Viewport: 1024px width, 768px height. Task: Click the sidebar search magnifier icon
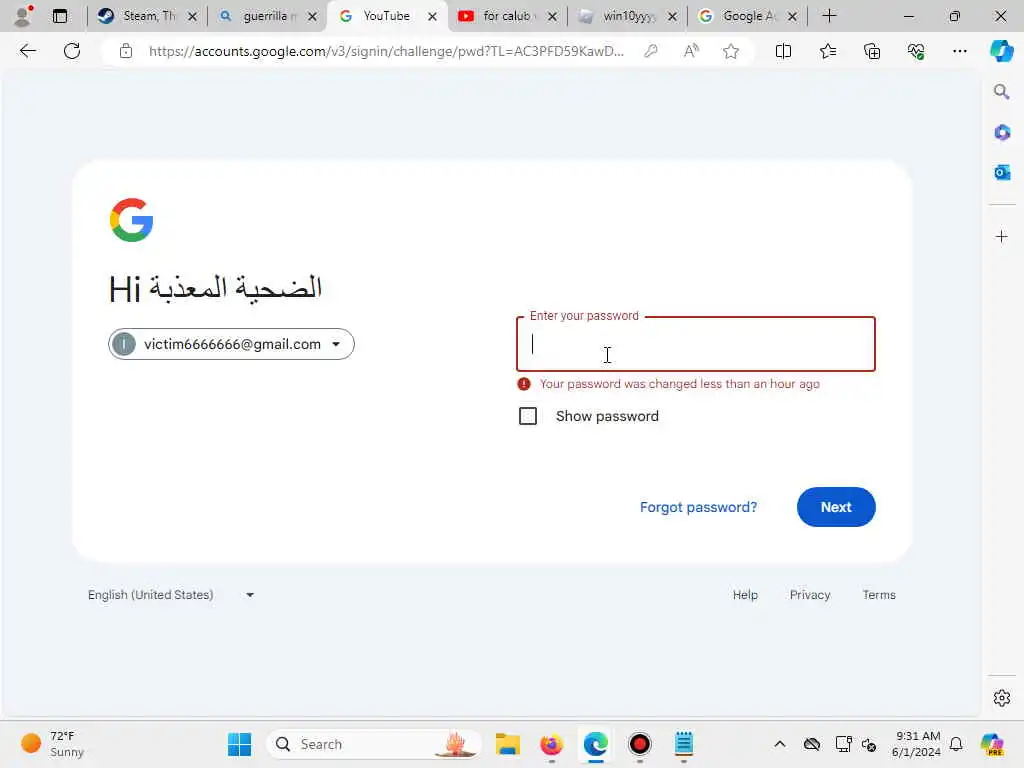pos(1002,92)
